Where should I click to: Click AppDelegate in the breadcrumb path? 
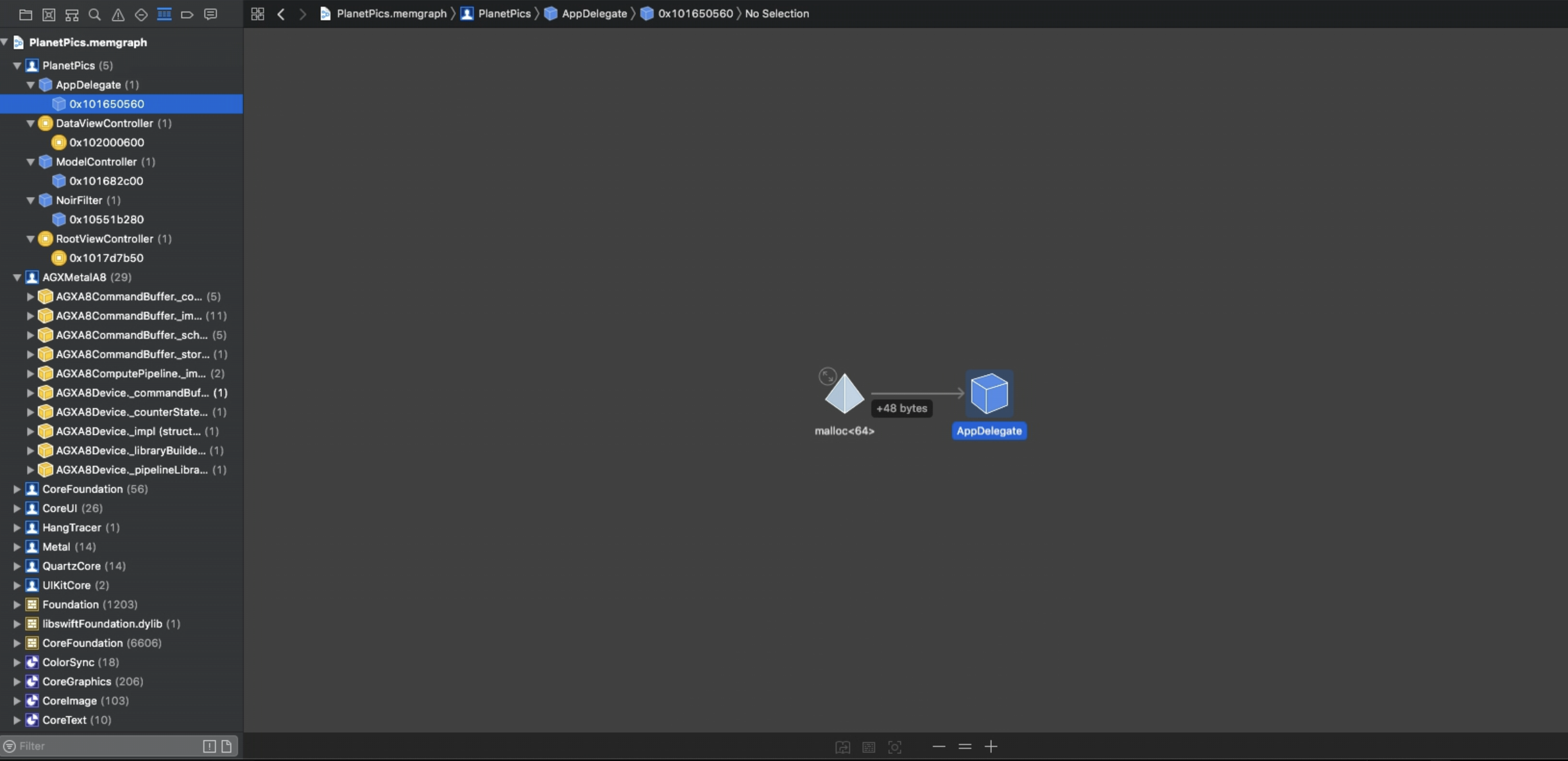point(593,13)
